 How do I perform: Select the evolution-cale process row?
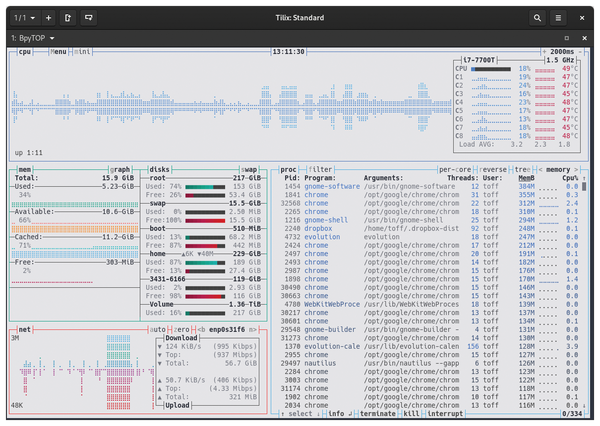click(429, 346)
